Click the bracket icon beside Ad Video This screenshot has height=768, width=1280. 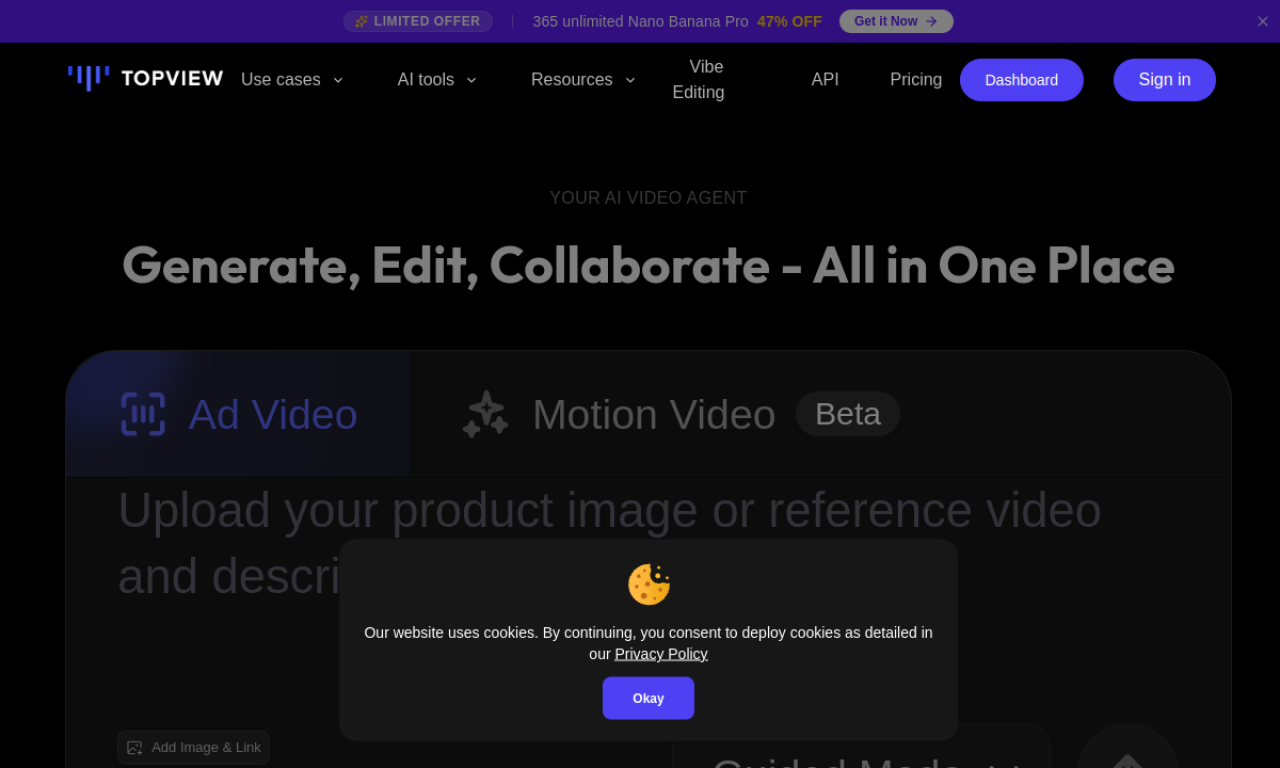coord(143,413)
